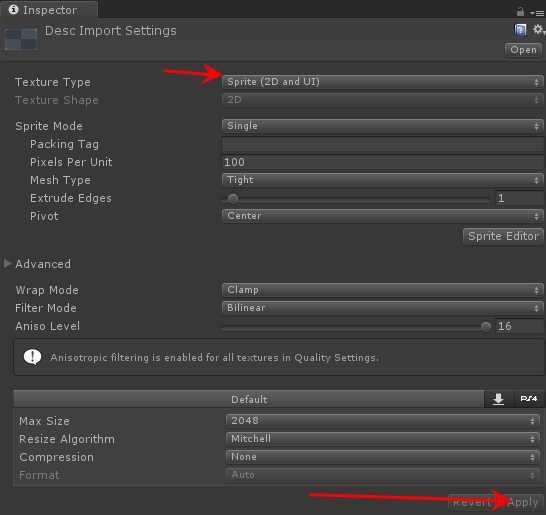Open the Inspector panel options menu icon

(x=538, y=13)
